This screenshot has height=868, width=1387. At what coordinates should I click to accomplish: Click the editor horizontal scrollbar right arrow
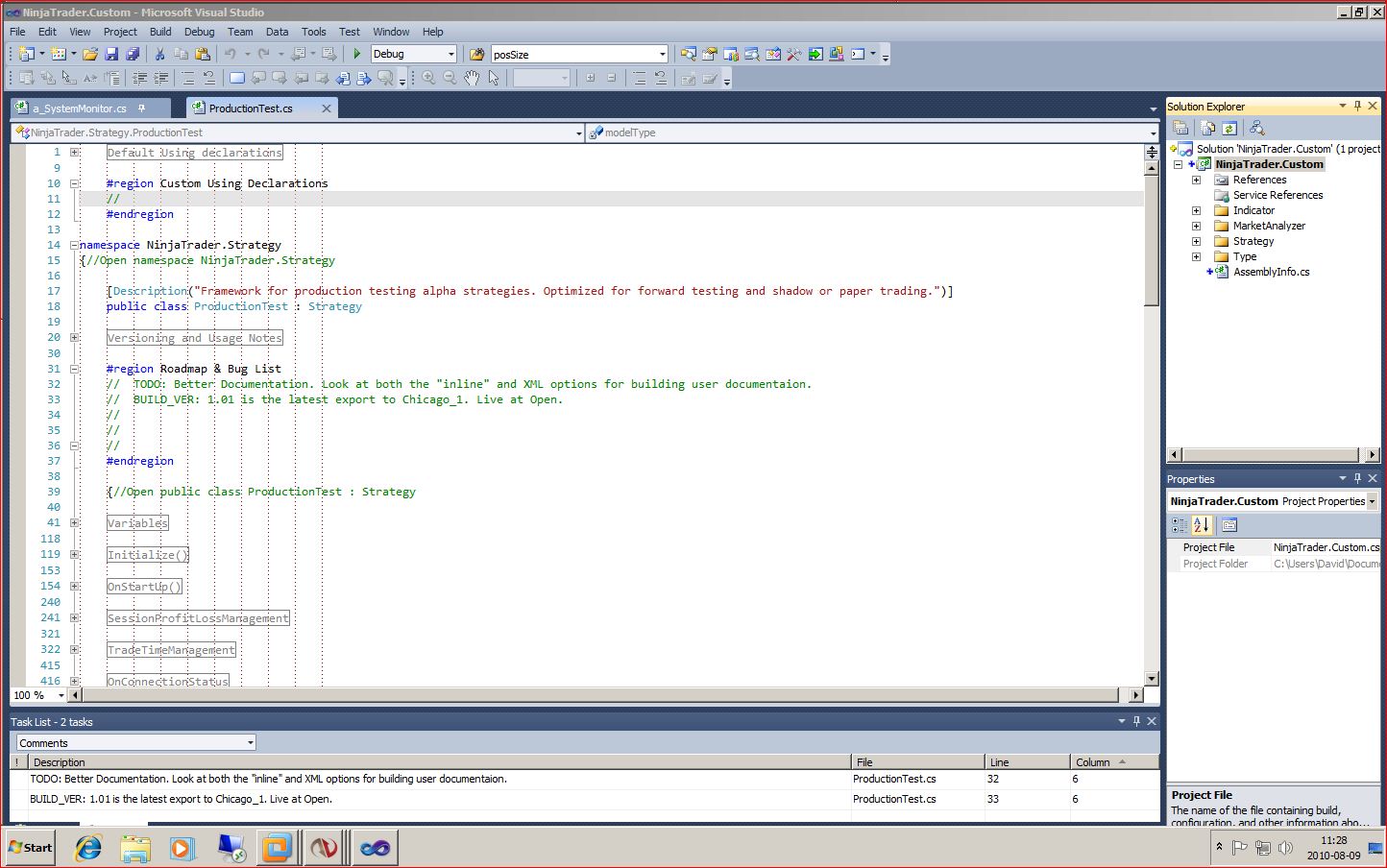[1136, 695]
